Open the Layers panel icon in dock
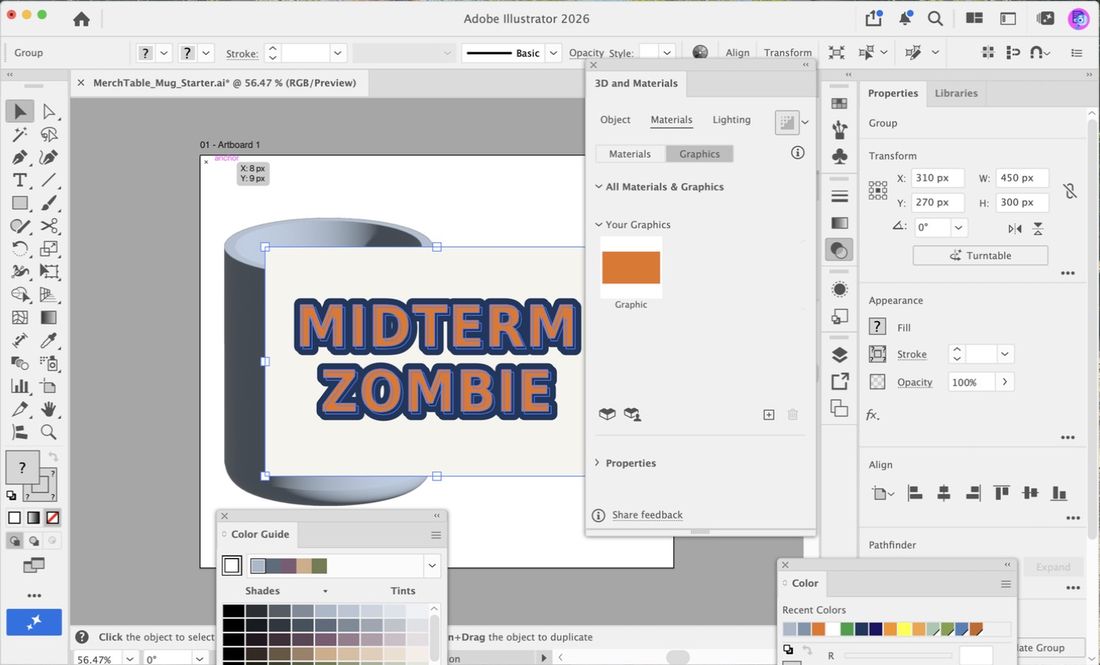This screenshot has width=1100, height=665. point(839,355)
